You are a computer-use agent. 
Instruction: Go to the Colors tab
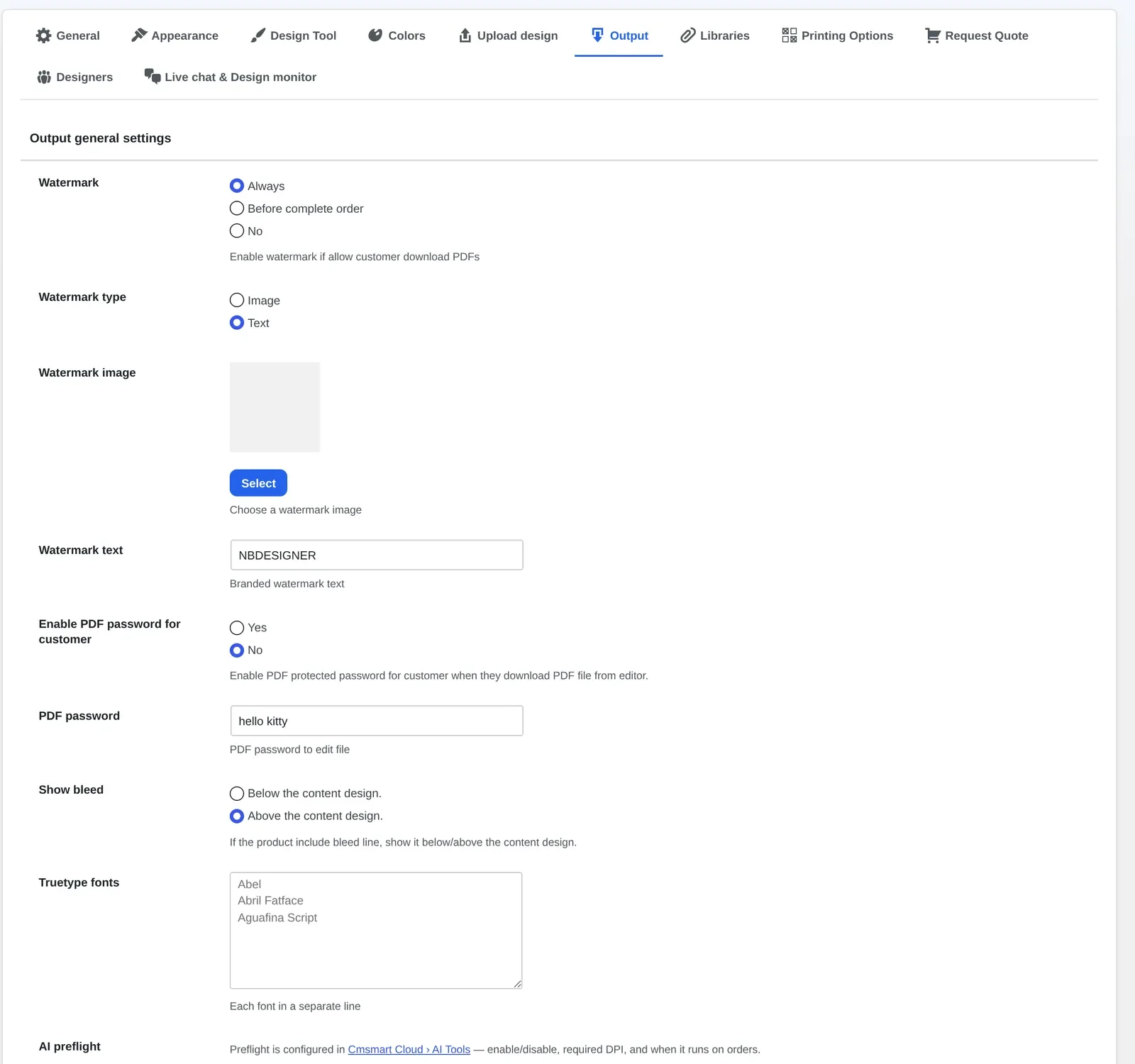tap(397, 35)
